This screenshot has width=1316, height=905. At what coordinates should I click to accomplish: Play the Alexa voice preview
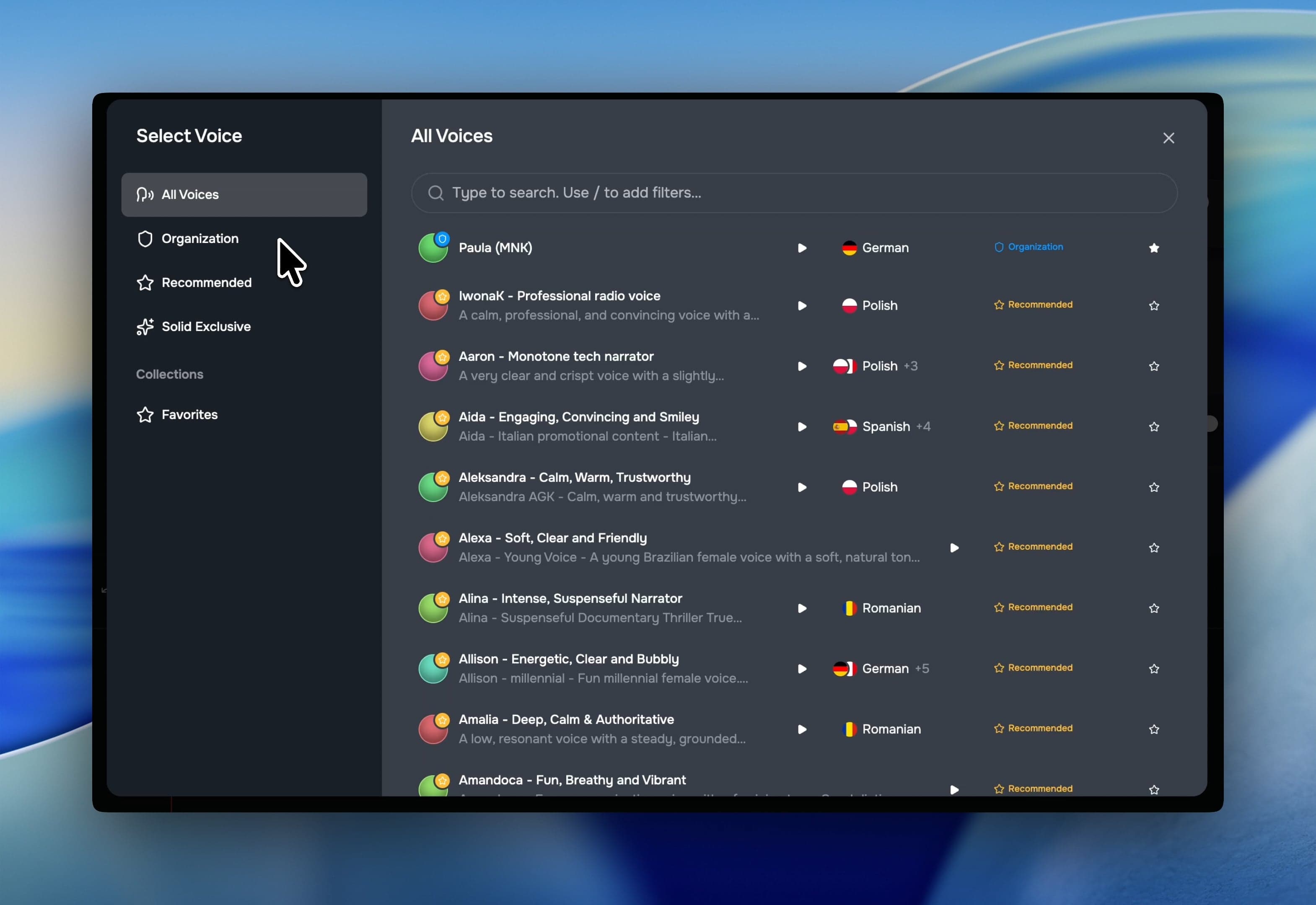click(x=954, y=548)
